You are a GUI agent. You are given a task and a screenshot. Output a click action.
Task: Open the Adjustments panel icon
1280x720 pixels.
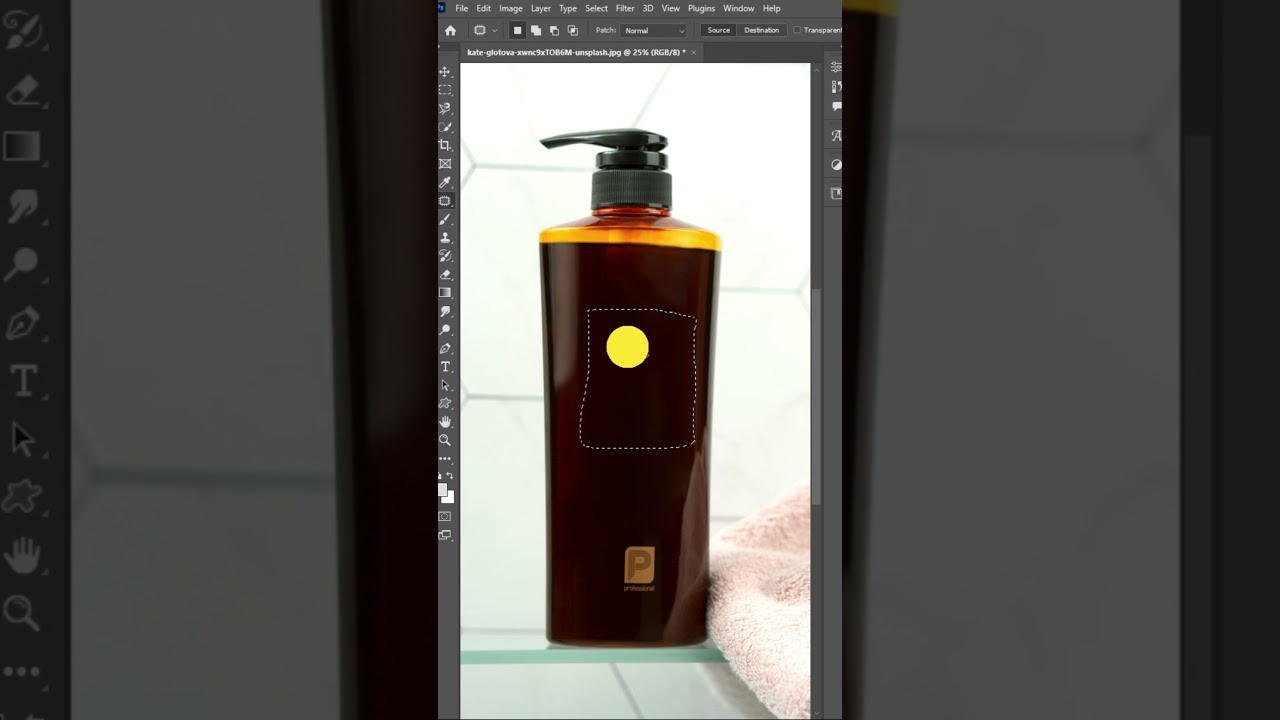(836, 165)
